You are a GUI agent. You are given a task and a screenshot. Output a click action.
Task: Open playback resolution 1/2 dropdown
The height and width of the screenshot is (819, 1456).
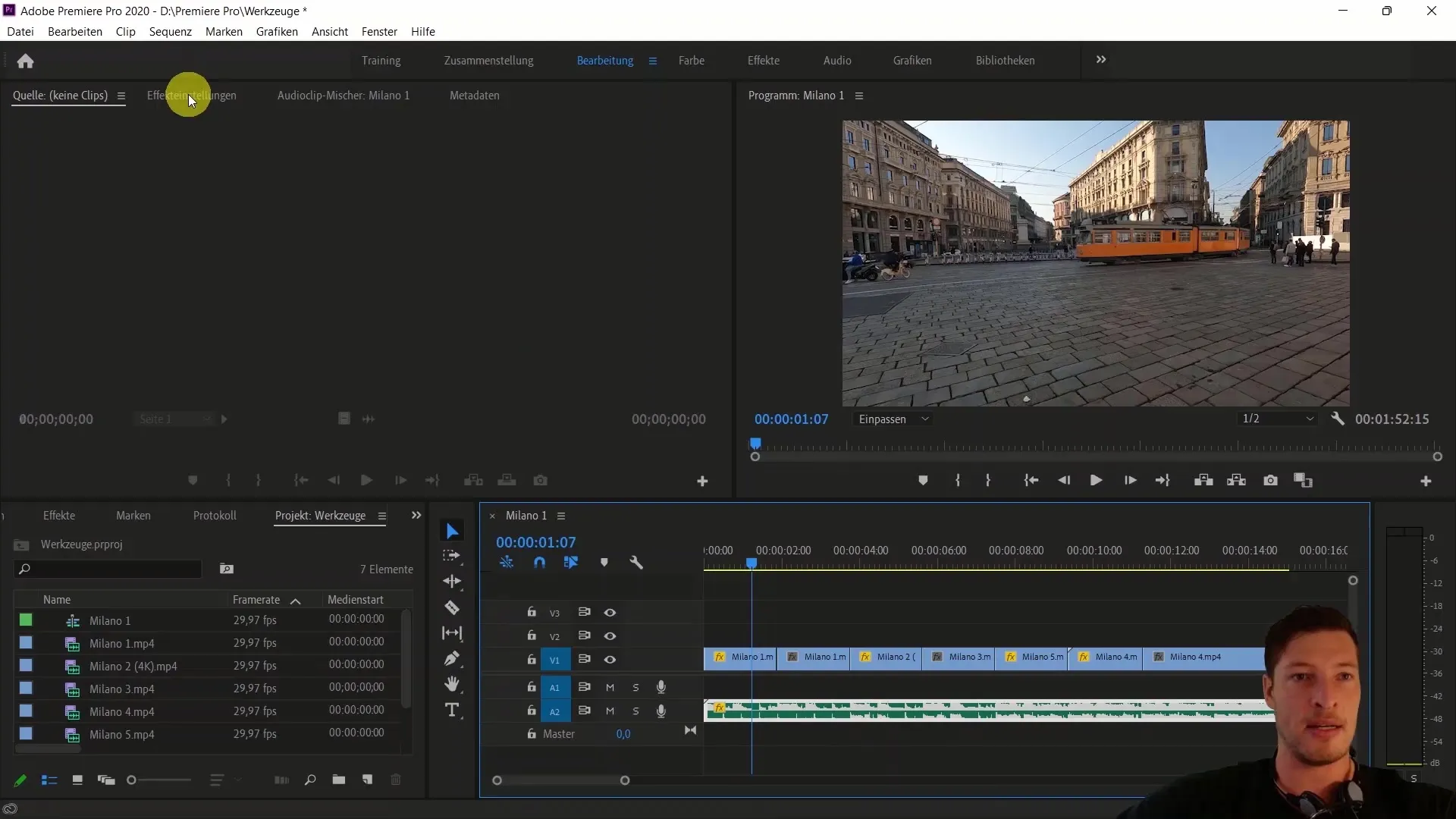(x=1278, y=419)
